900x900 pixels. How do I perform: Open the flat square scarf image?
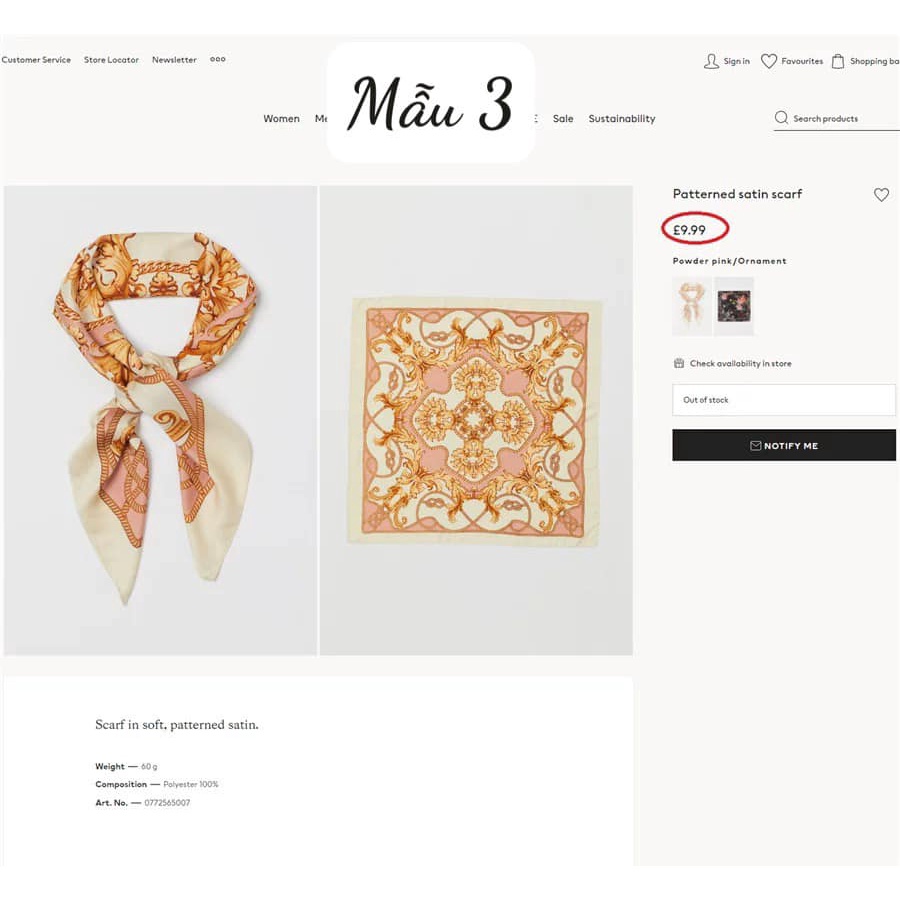point(476,420)
